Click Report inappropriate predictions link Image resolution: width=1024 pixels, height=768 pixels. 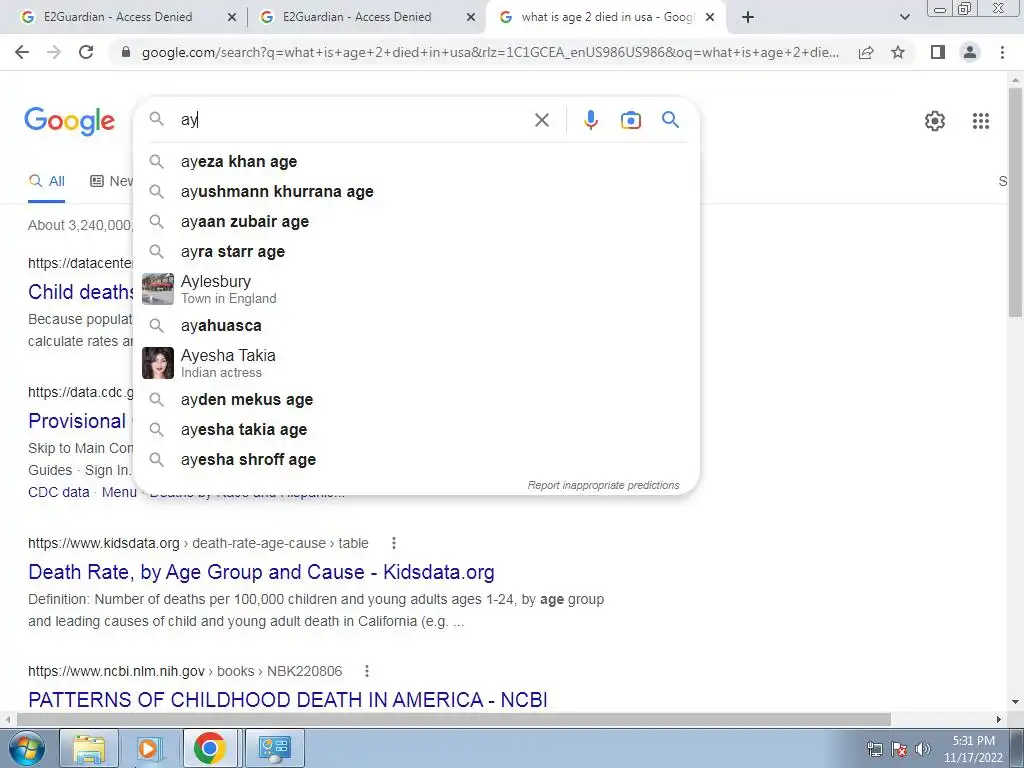[603, 485]
